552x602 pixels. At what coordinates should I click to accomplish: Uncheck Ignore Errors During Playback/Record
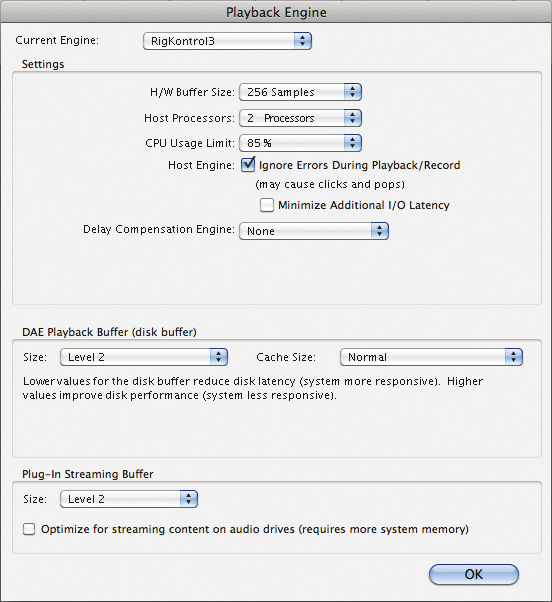(x=248, y=165)
